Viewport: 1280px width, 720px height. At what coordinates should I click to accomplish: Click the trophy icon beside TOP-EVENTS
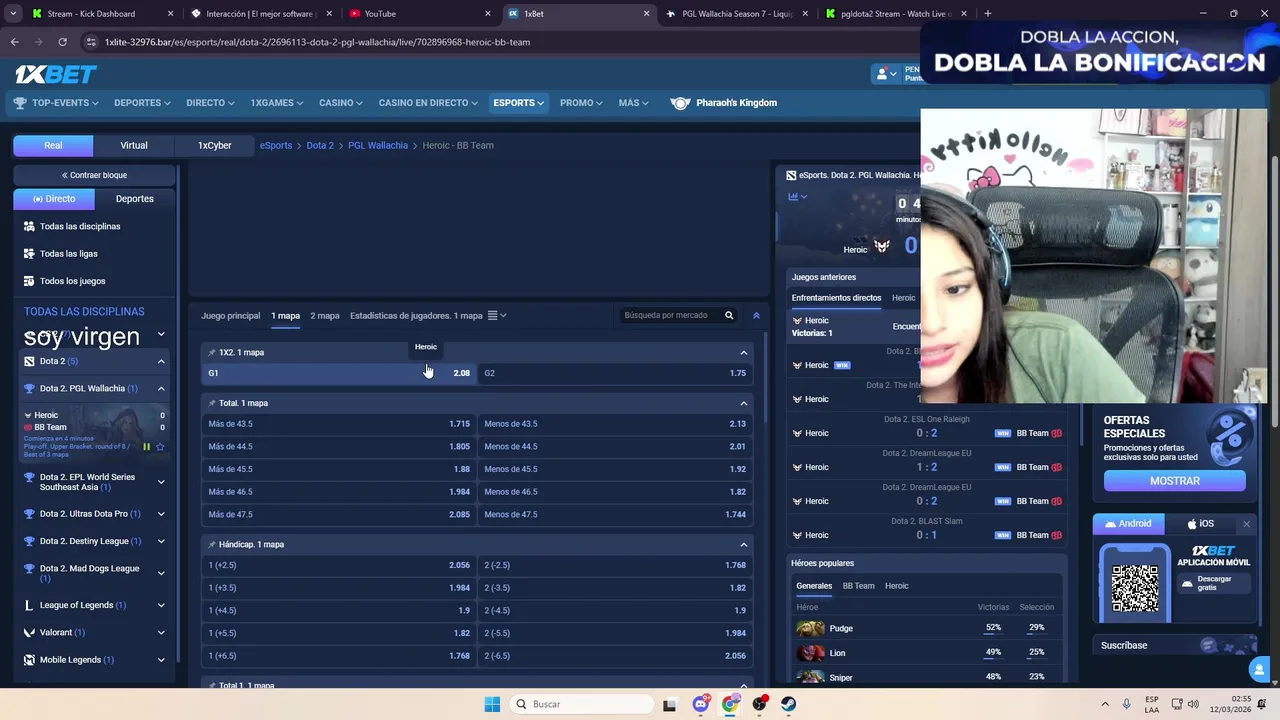(x=20, y=103)
